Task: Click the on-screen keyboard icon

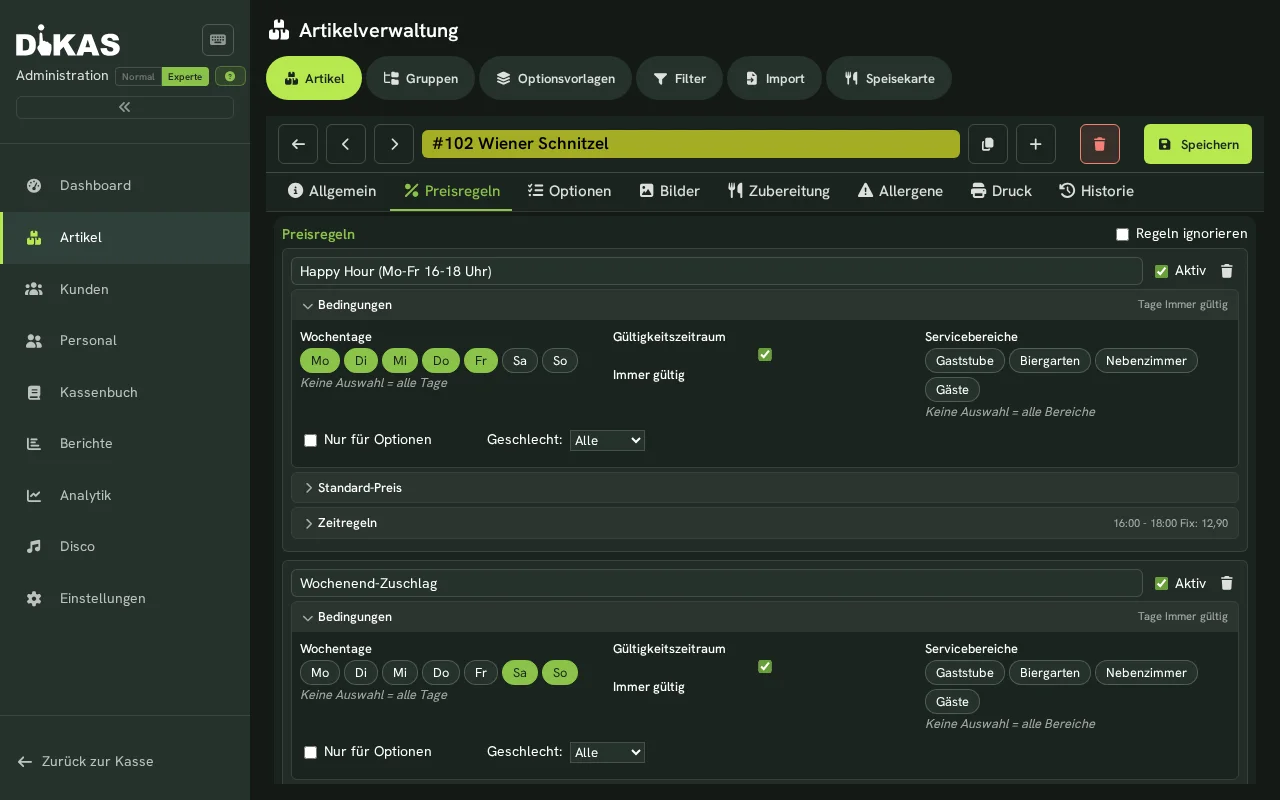Action: (x=218, y=40)
